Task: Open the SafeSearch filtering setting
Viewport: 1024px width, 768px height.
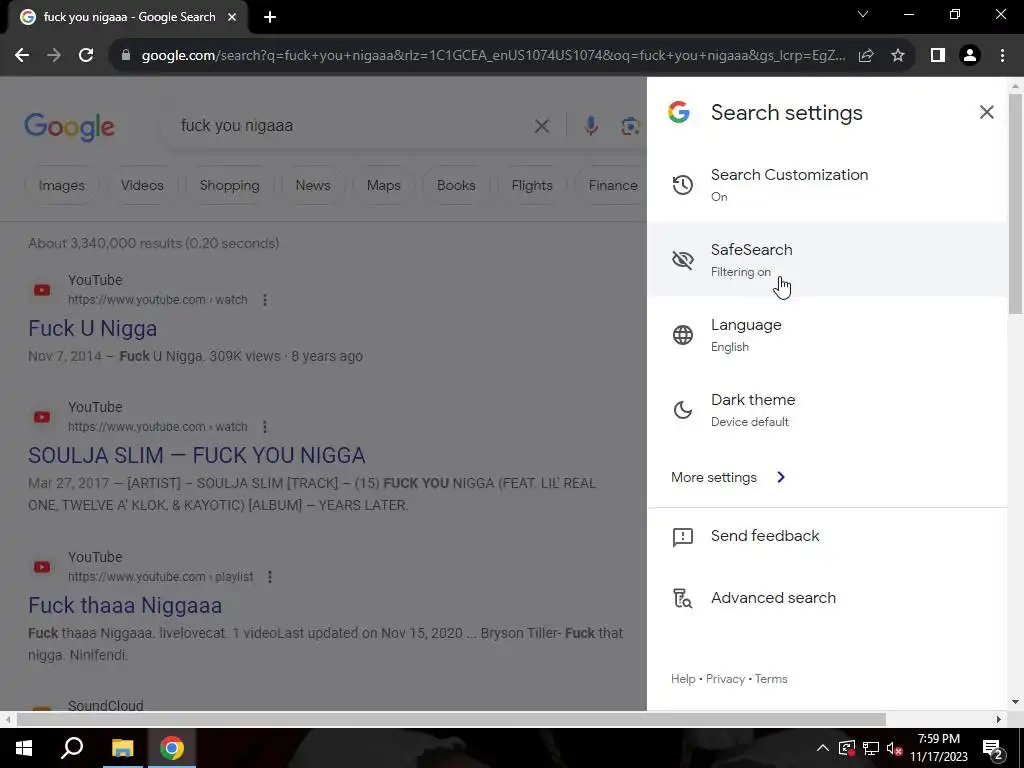Action: tap(827, 260)
